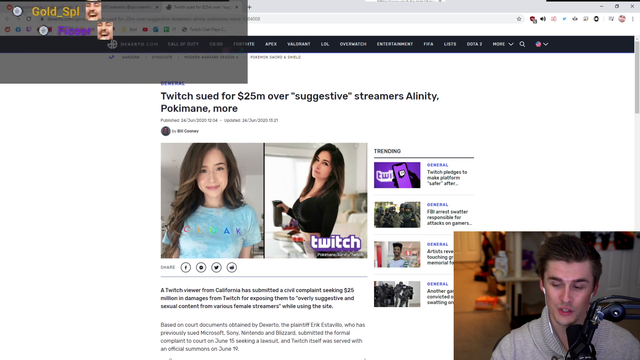Expand the MORE navigation dropdown
The image size is (640, 360).
503,44
